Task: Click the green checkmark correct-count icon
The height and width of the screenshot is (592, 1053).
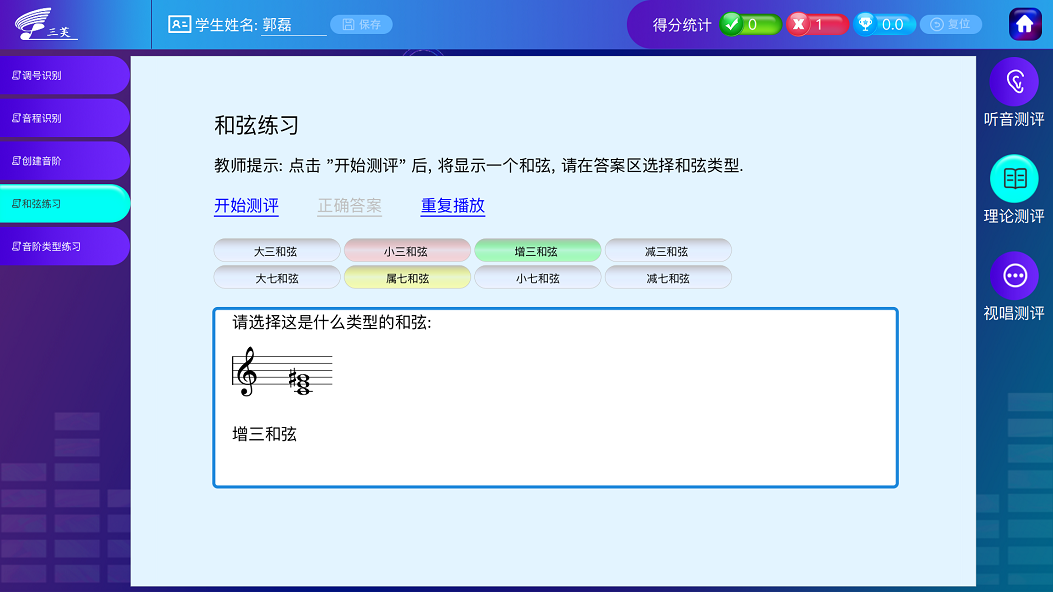Action: point(731,25)
